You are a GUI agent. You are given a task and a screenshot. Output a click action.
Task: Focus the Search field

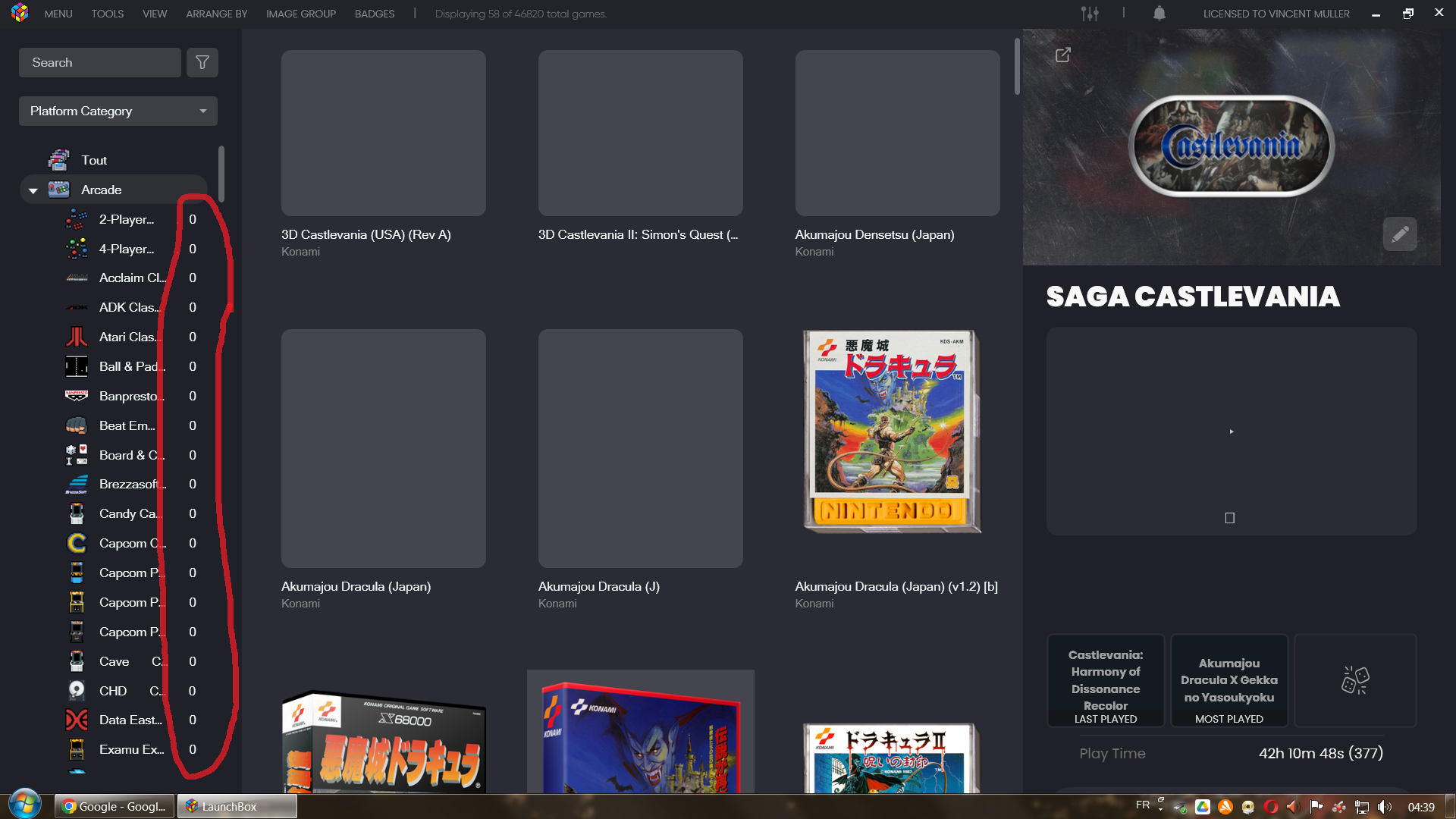tap(100, 62)
